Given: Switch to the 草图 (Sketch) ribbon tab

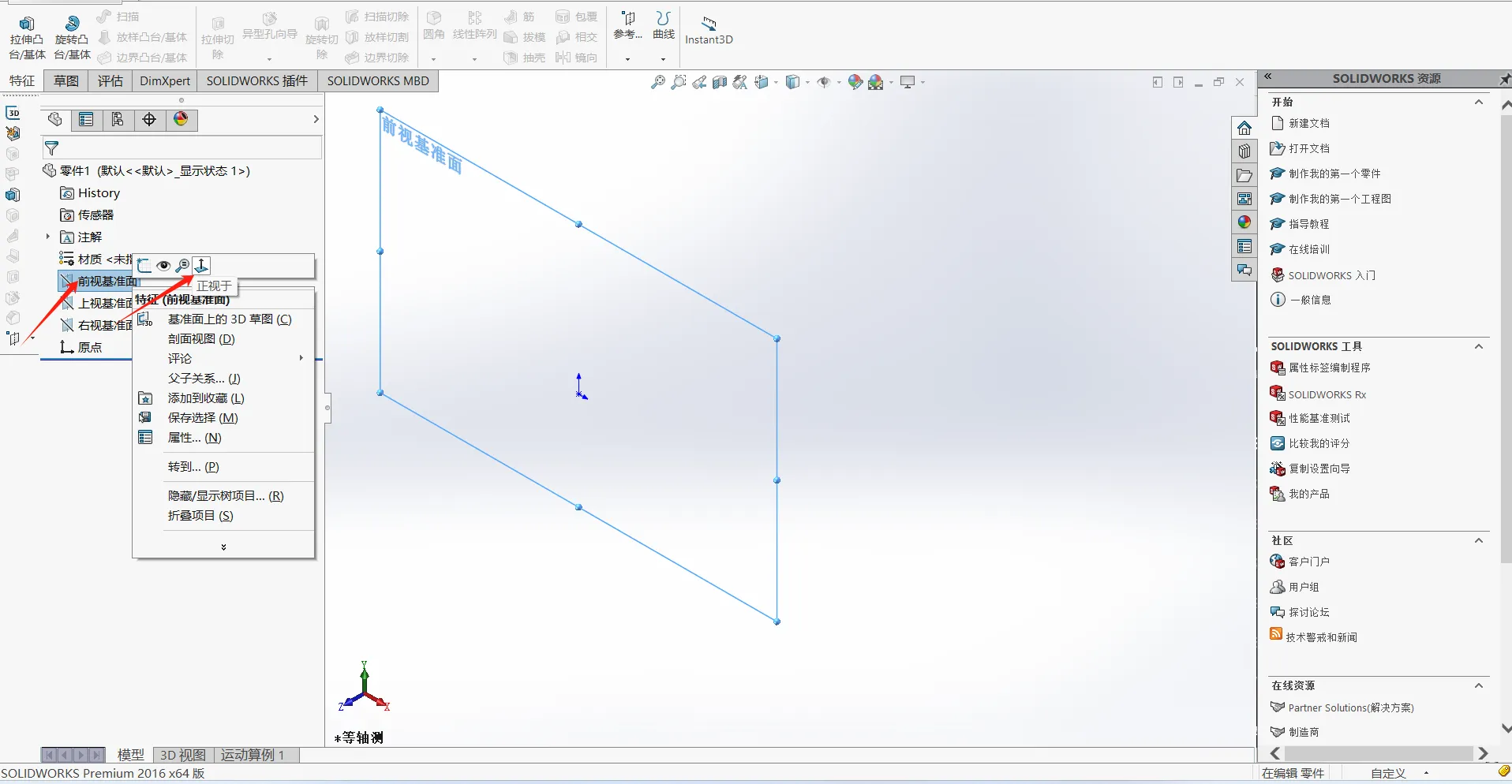Looking at the screenshot, I should 66,80.
